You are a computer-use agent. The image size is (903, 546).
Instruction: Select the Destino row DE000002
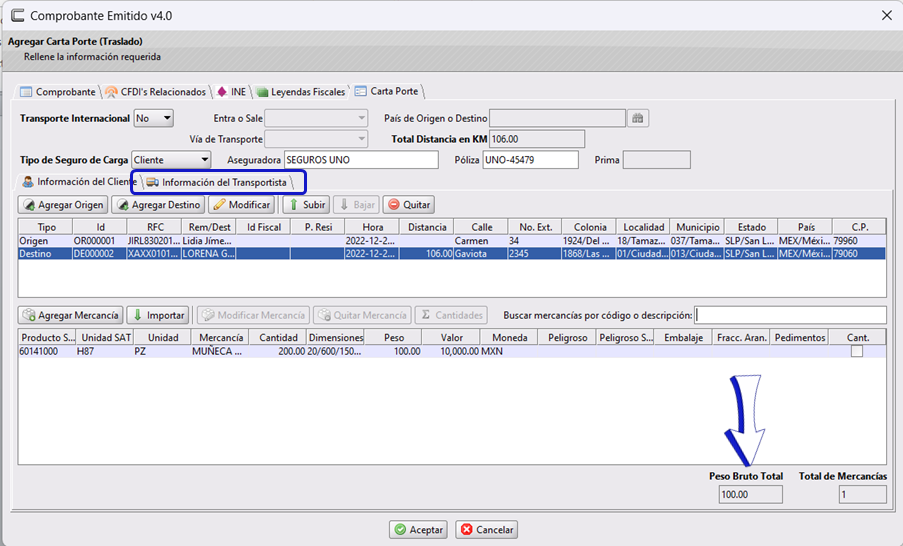(x=452, y=253)
